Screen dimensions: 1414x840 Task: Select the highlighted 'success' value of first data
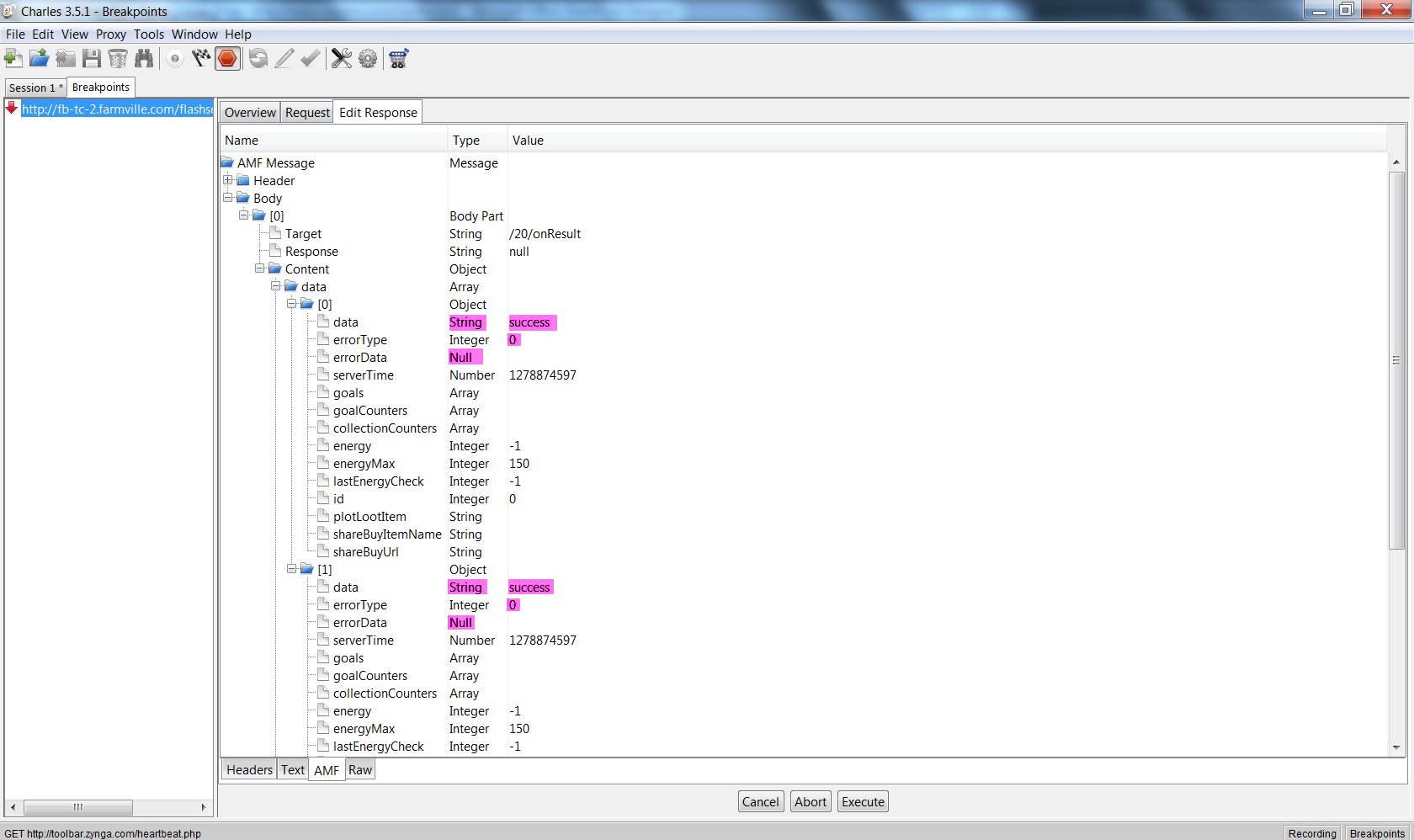tap(529, 322)
